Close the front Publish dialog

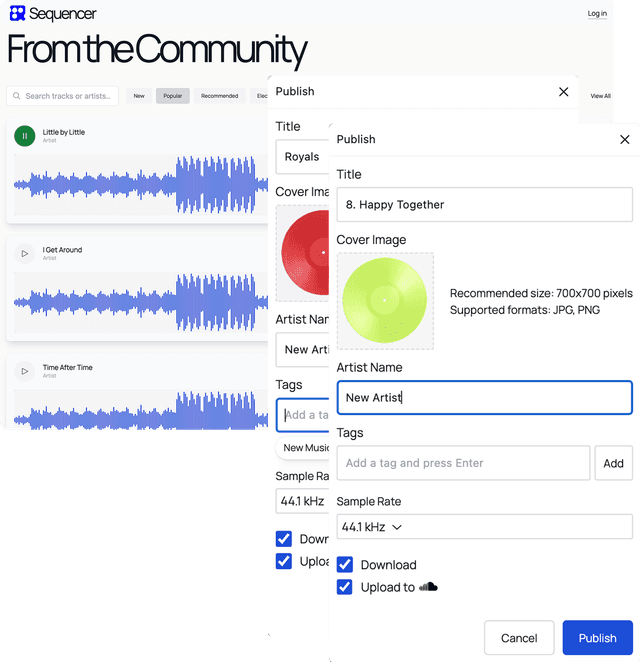point(624,140)
